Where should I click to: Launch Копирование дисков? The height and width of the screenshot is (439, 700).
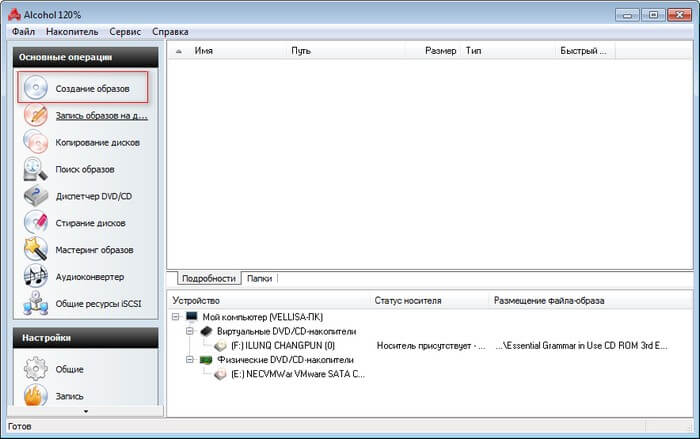click(97, 142)
